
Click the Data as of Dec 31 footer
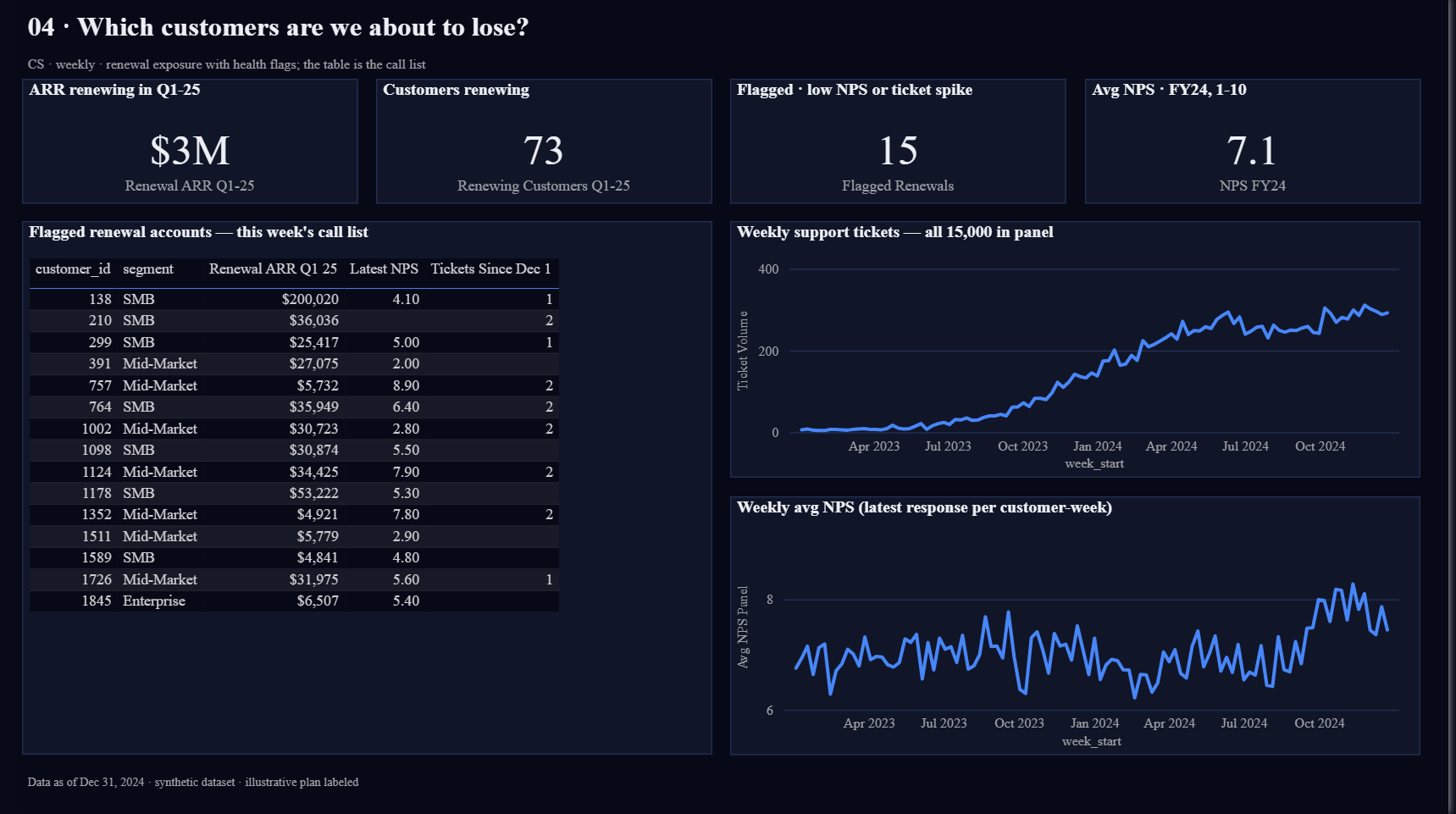coord(193,782)
